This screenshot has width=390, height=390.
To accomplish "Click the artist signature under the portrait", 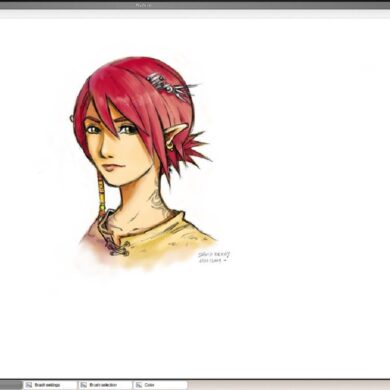I will (214, 257).
